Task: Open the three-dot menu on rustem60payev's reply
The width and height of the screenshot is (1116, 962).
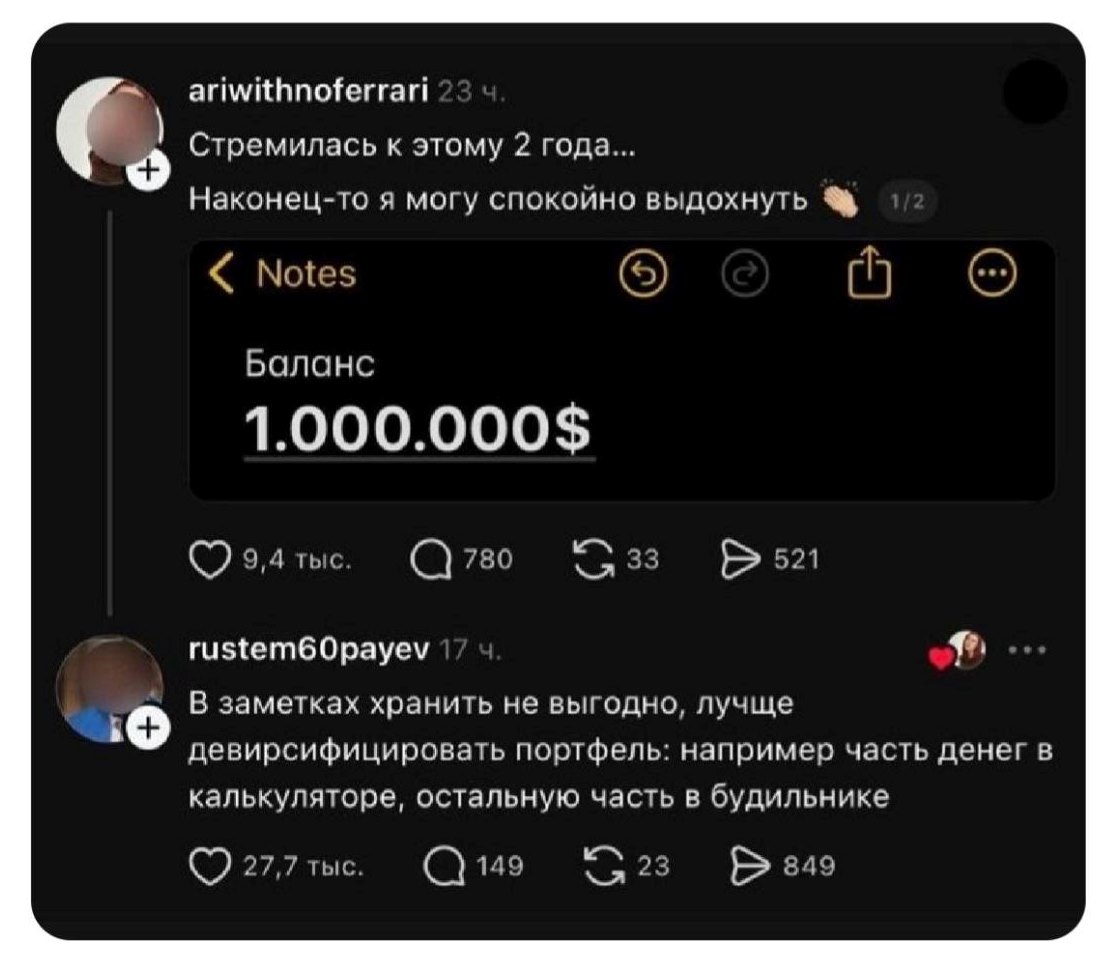Action: tap(1028, 650)
